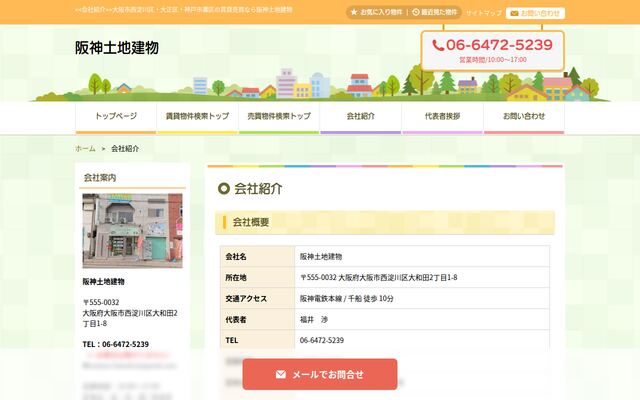
Task: Click the 所在地 table label cell
Action: pos(257,278)
